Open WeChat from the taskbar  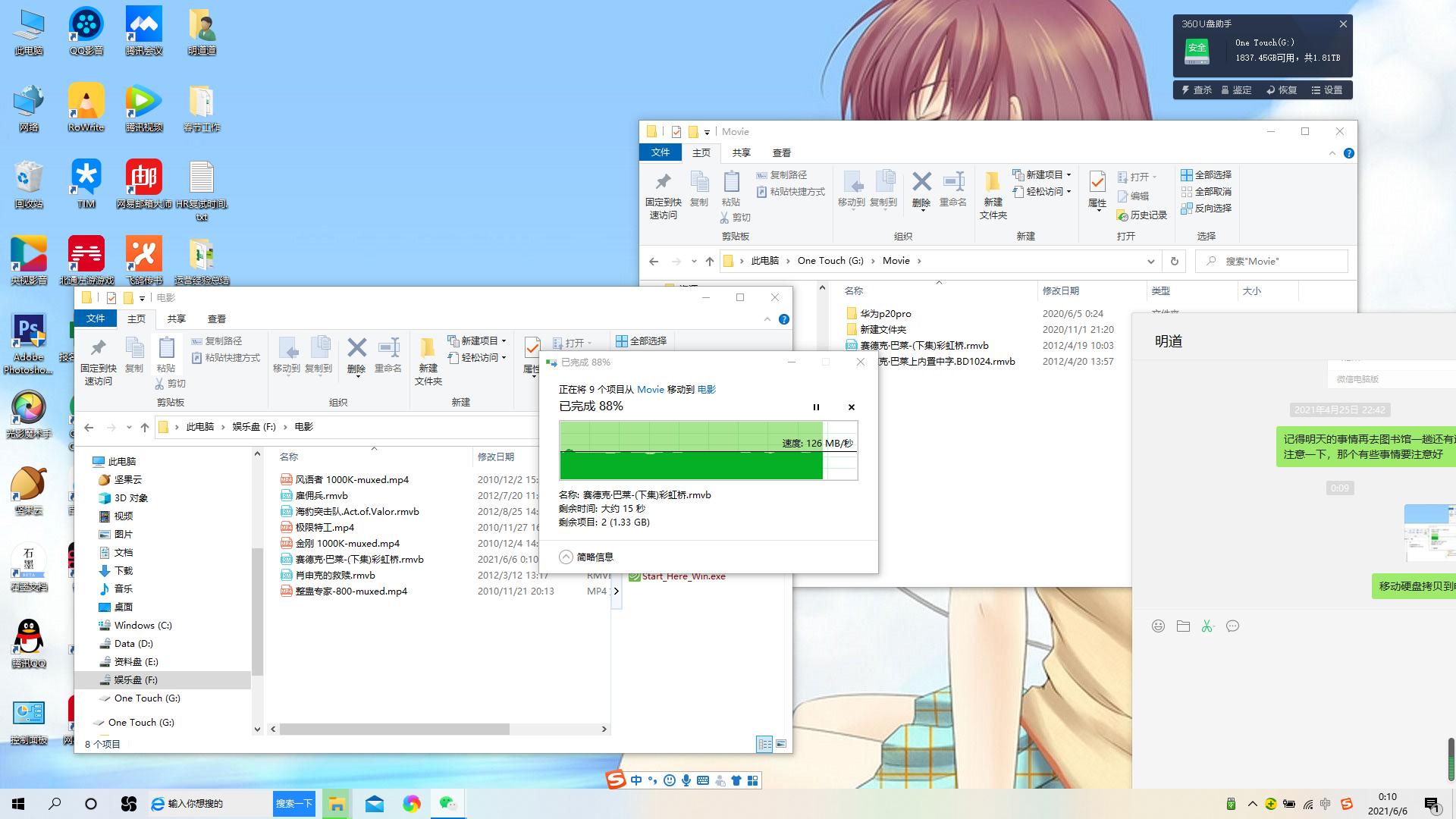click(448, 803)
